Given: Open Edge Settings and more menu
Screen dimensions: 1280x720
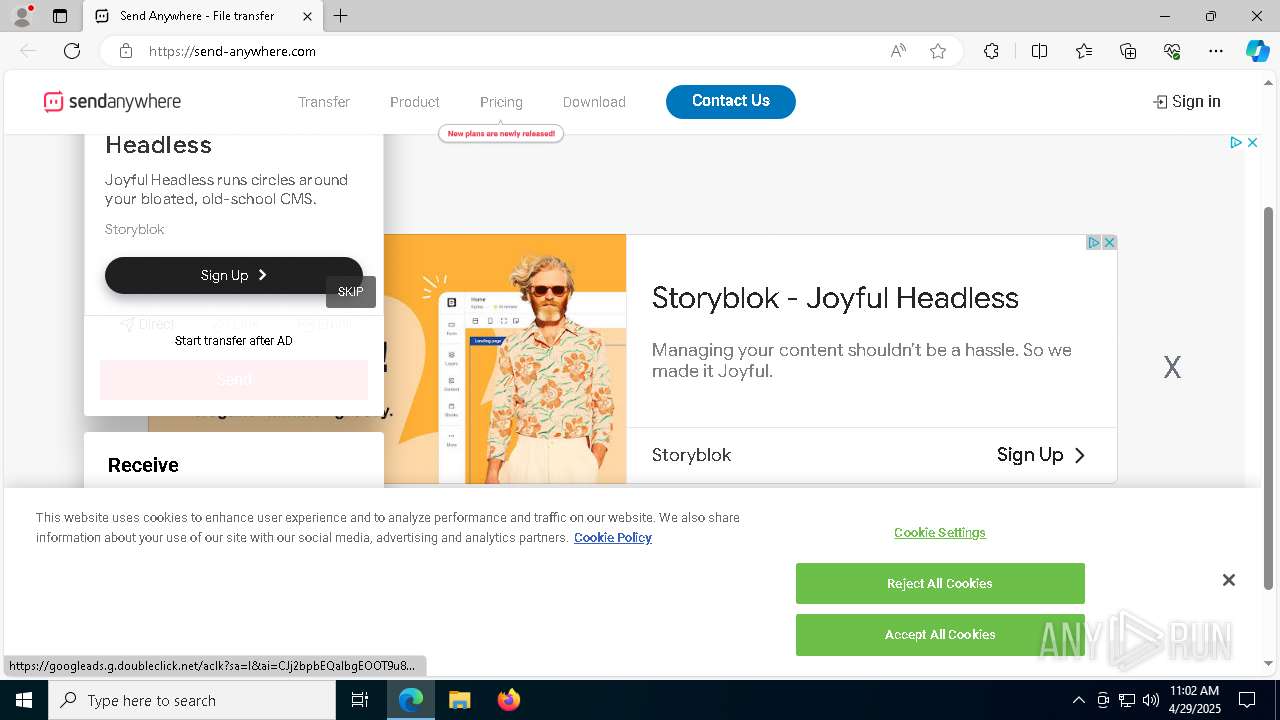Looking at the screenshot, I should 1216,51.
